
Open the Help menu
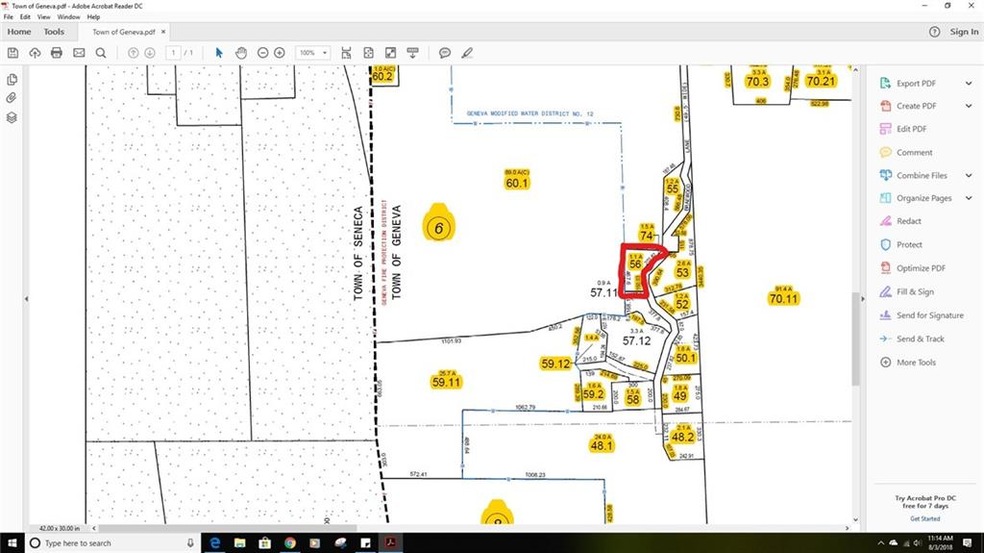pyautogui.click(x=94, y=17)
